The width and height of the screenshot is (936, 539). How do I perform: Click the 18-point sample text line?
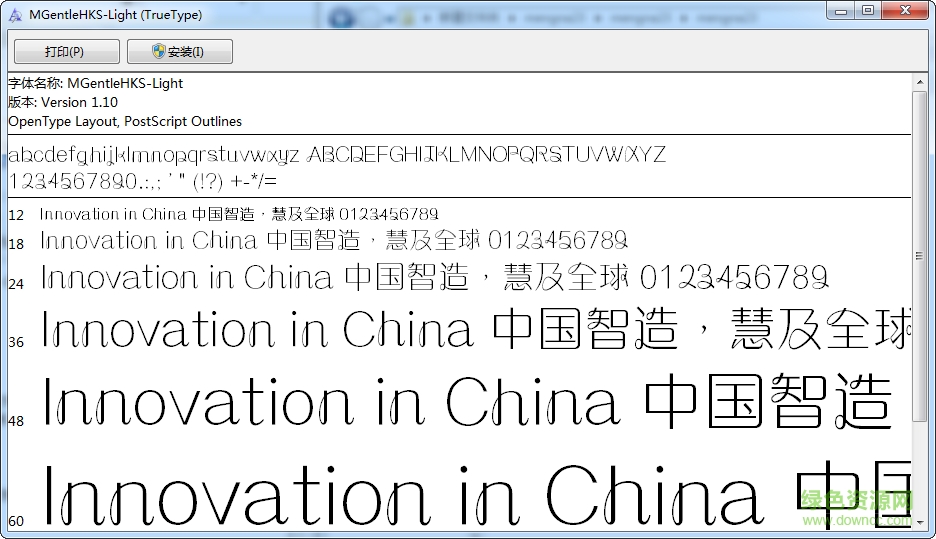(x=334, y=241)
